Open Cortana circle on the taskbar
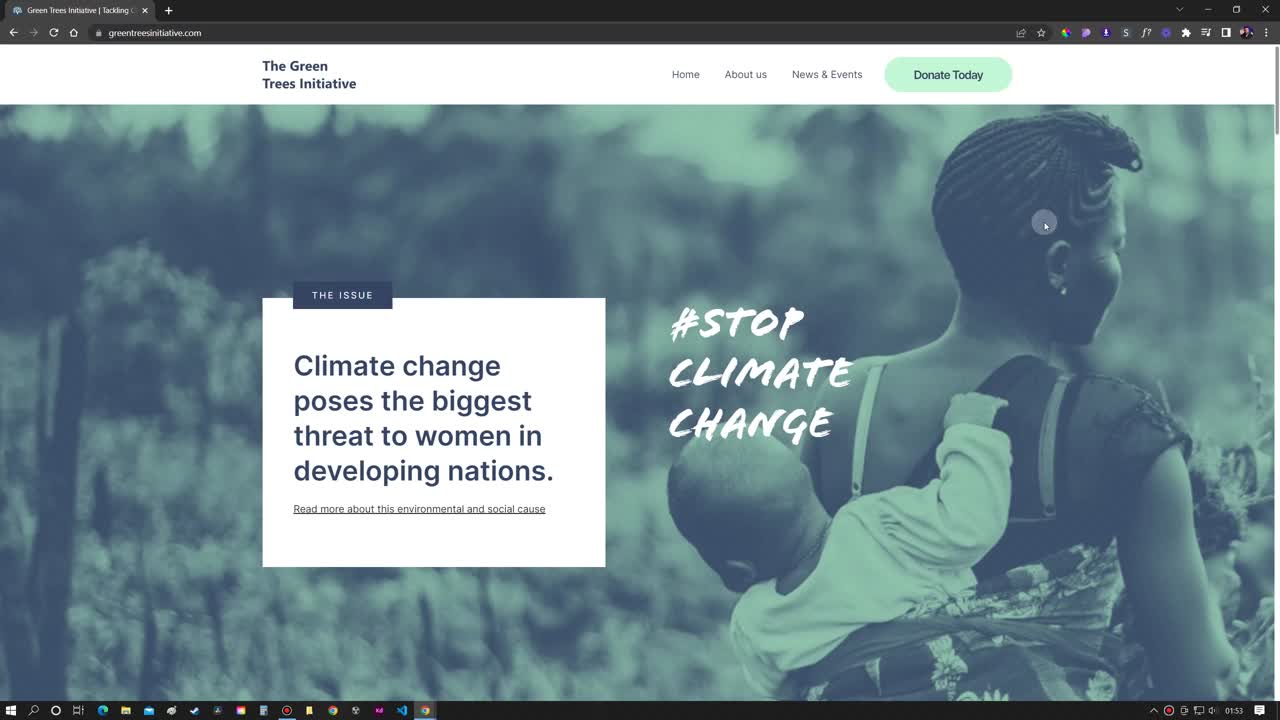 pyautogui.click(x=55, y=710)
